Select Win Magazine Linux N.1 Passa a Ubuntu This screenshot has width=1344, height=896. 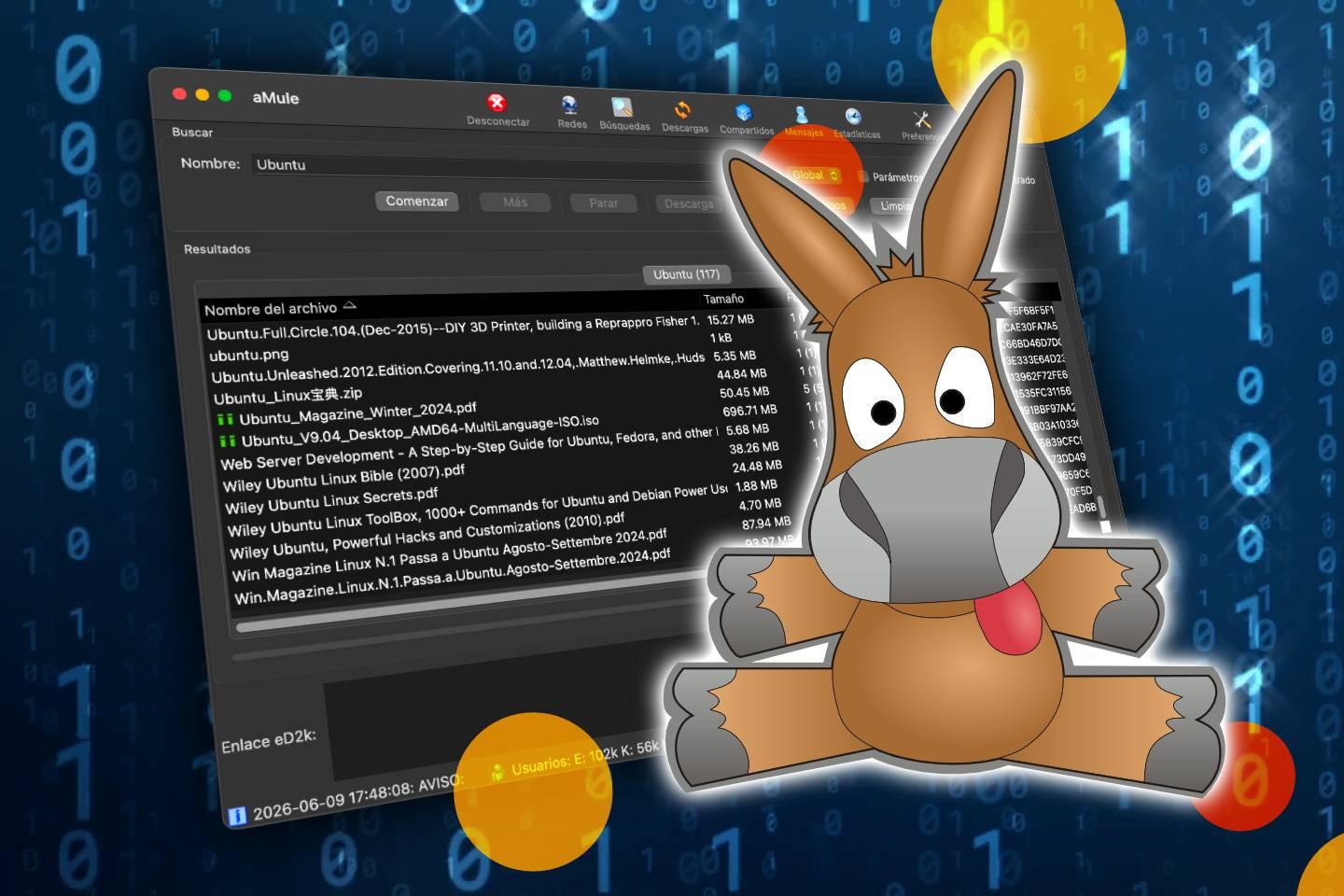pos(449,554)
